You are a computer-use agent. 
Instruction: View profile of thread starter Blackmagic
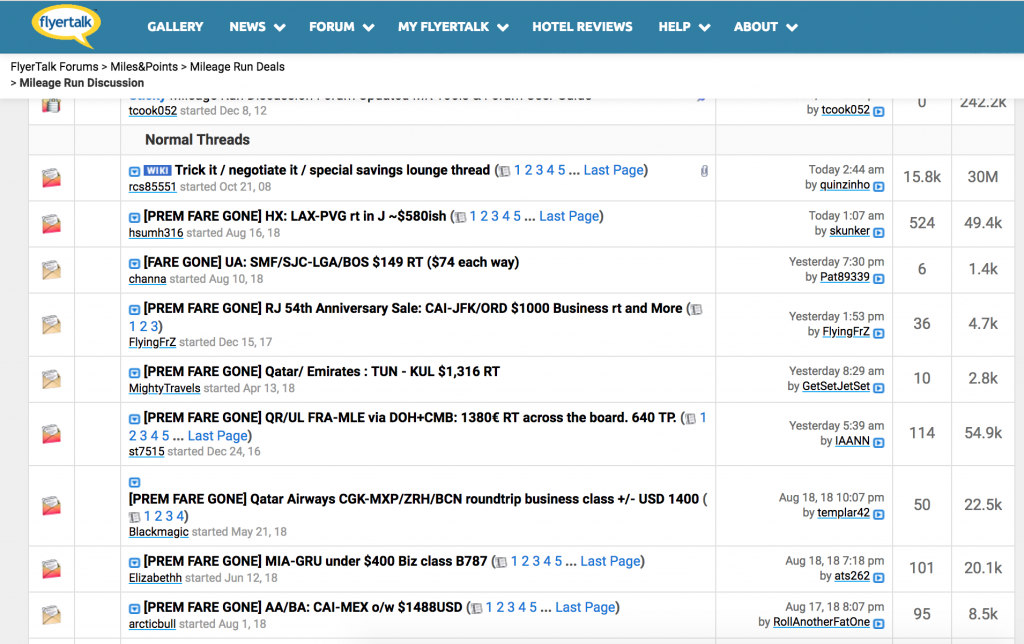(159, 532)
